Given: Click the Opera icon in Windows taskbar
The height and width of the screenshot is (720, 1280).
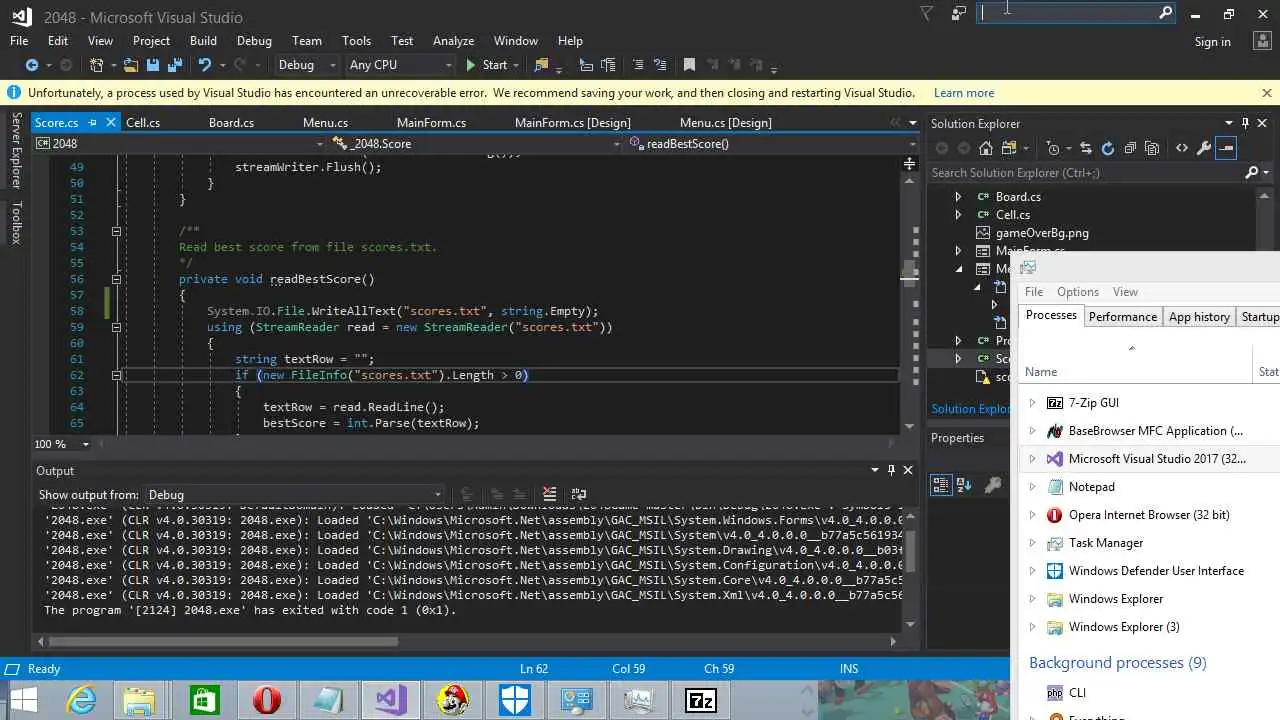Looking at the screenshot, I should point(267,700).
